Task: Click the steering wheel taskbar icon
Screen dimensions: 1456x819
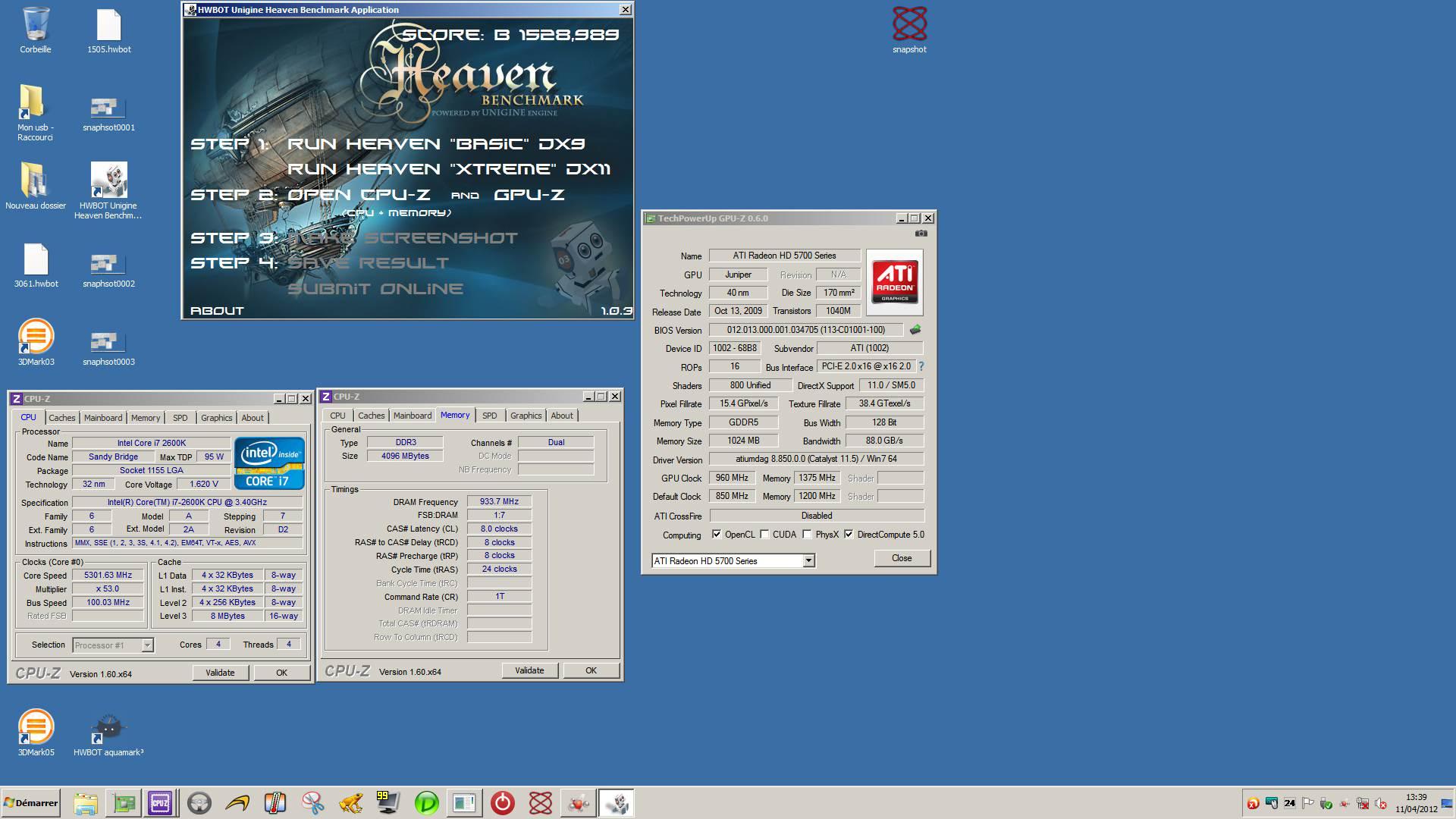Action: point(199,803)
